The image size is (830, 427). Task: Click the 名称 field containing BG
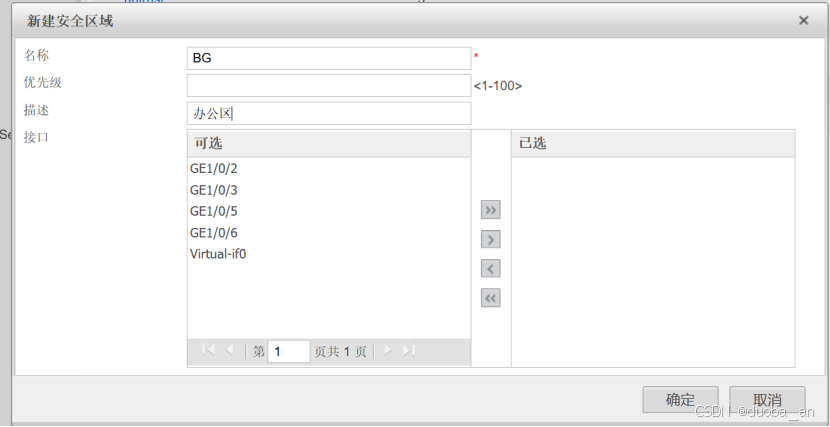[329, 58]
